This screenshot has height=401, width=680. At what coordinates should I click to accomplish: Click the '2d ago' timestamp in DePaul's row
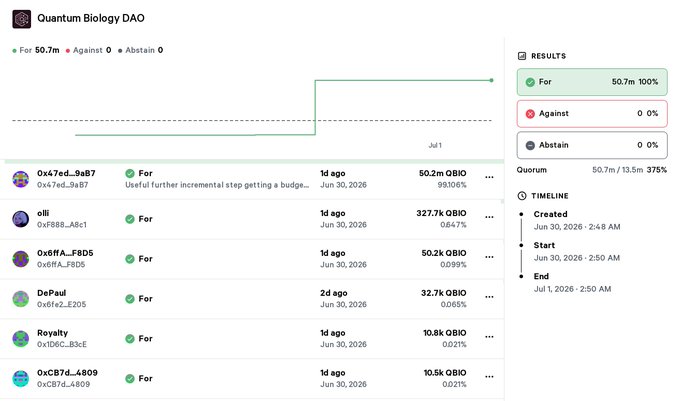coord(333,293)
